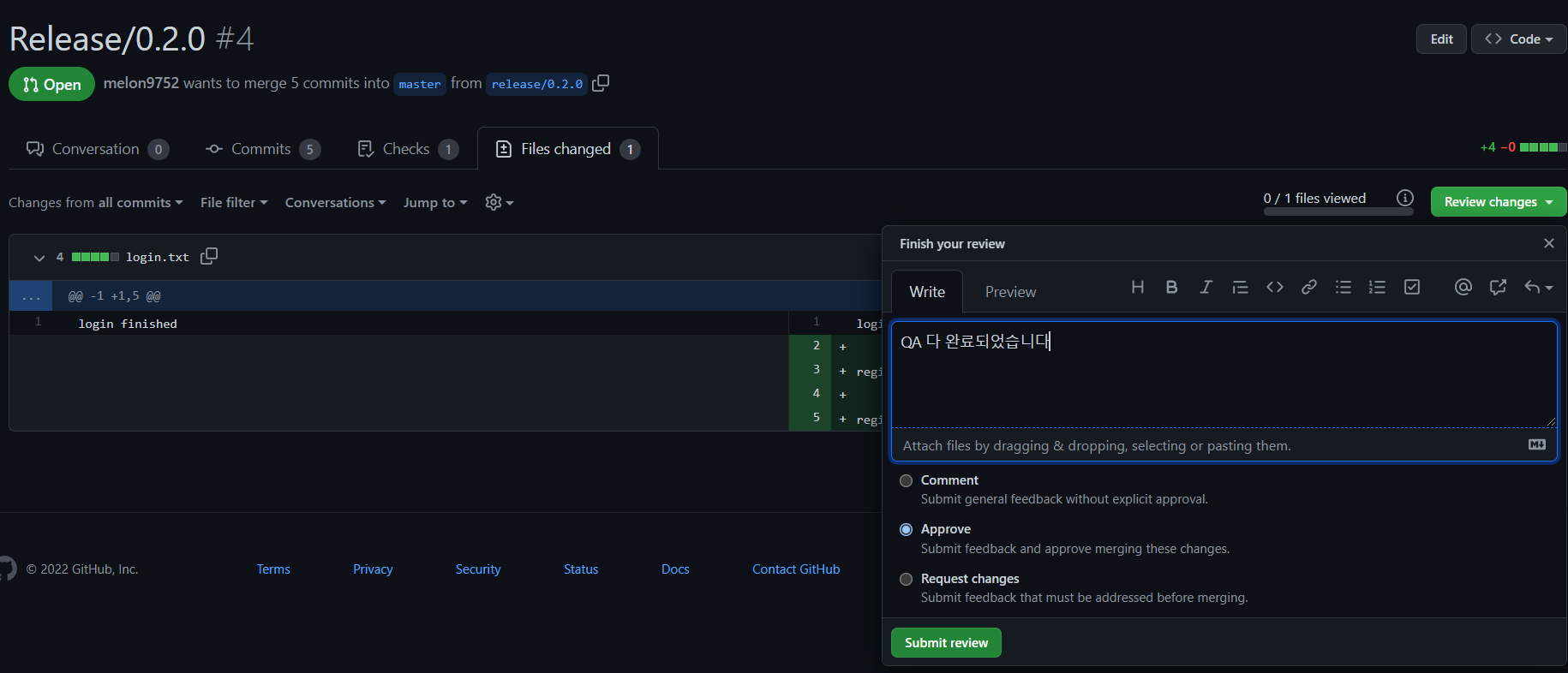
Task: Click the Edit title button
Action: (1441, 39)
